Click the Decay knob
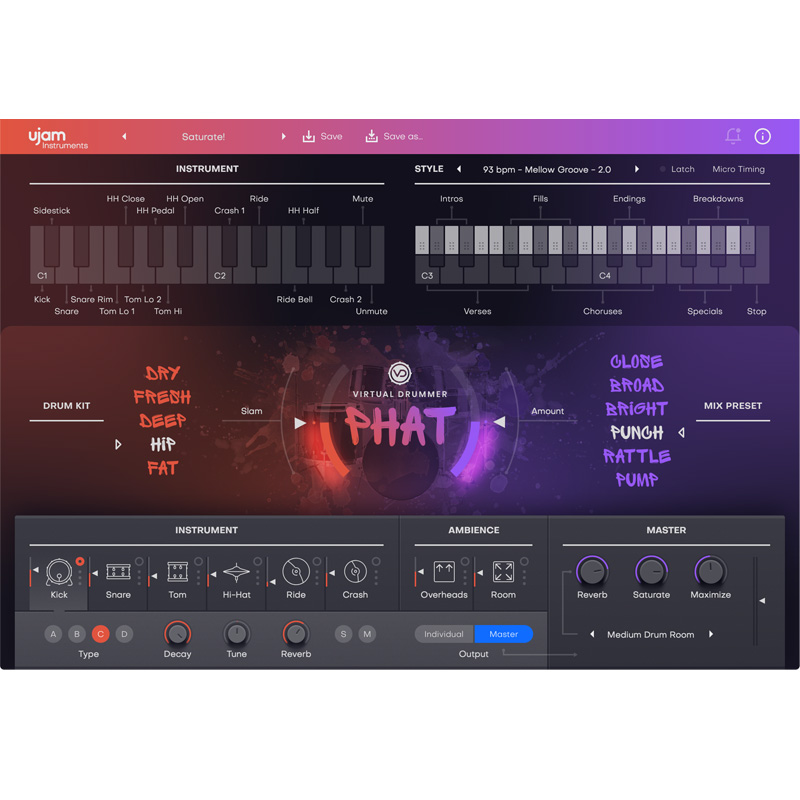This screenshot has height=800, width=800. click(x=178, y=633)
